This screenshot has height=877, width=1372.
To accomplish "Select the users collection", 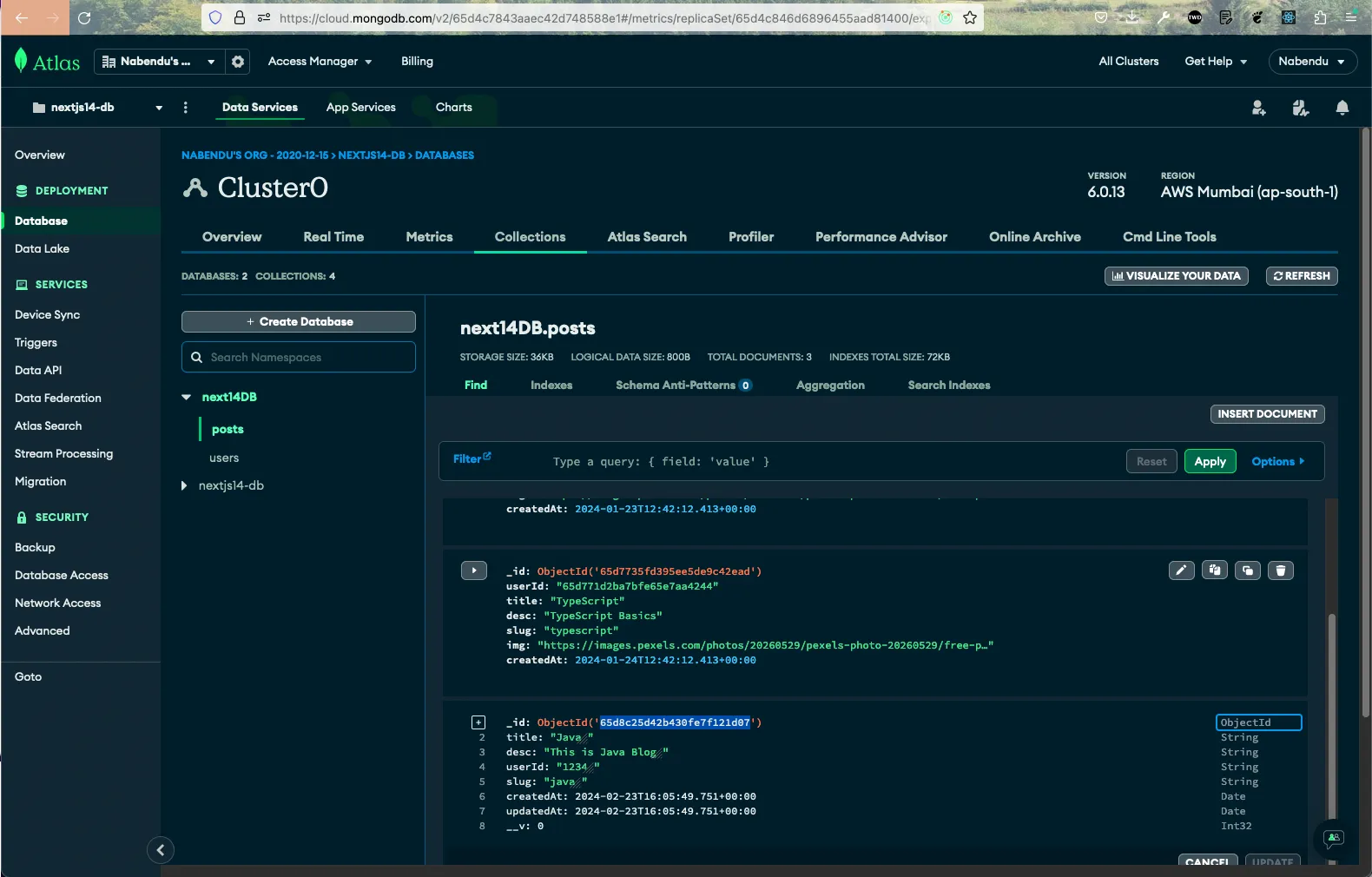I will 224,458.
